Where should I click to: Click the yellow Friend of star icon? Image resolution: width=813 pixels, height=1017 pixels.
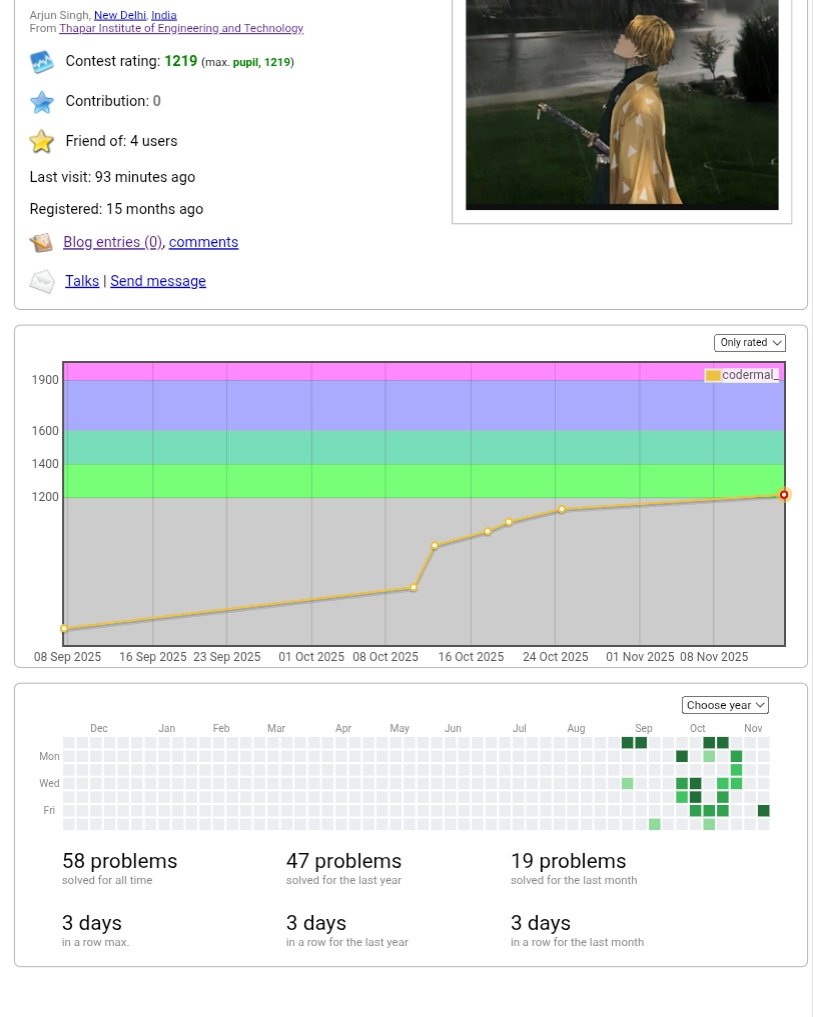[x=42, y=141]
